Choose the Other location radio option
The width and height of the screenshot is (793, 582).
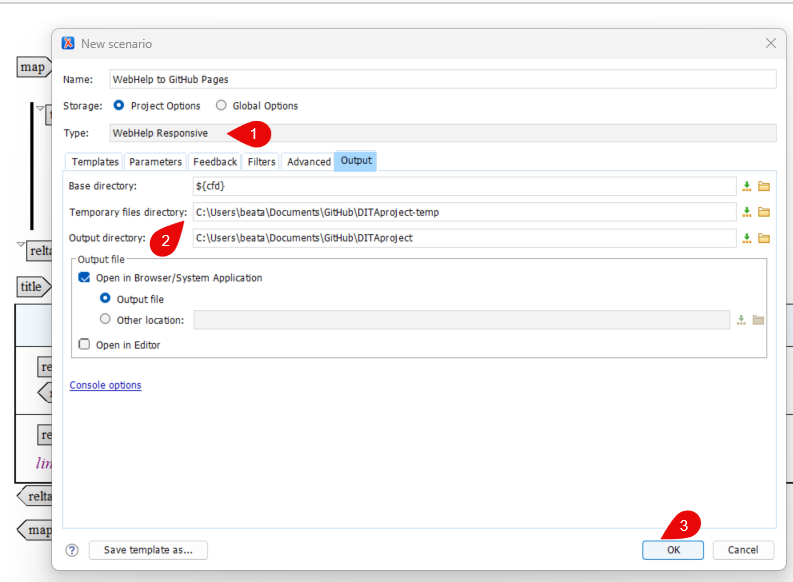[105, 319]
